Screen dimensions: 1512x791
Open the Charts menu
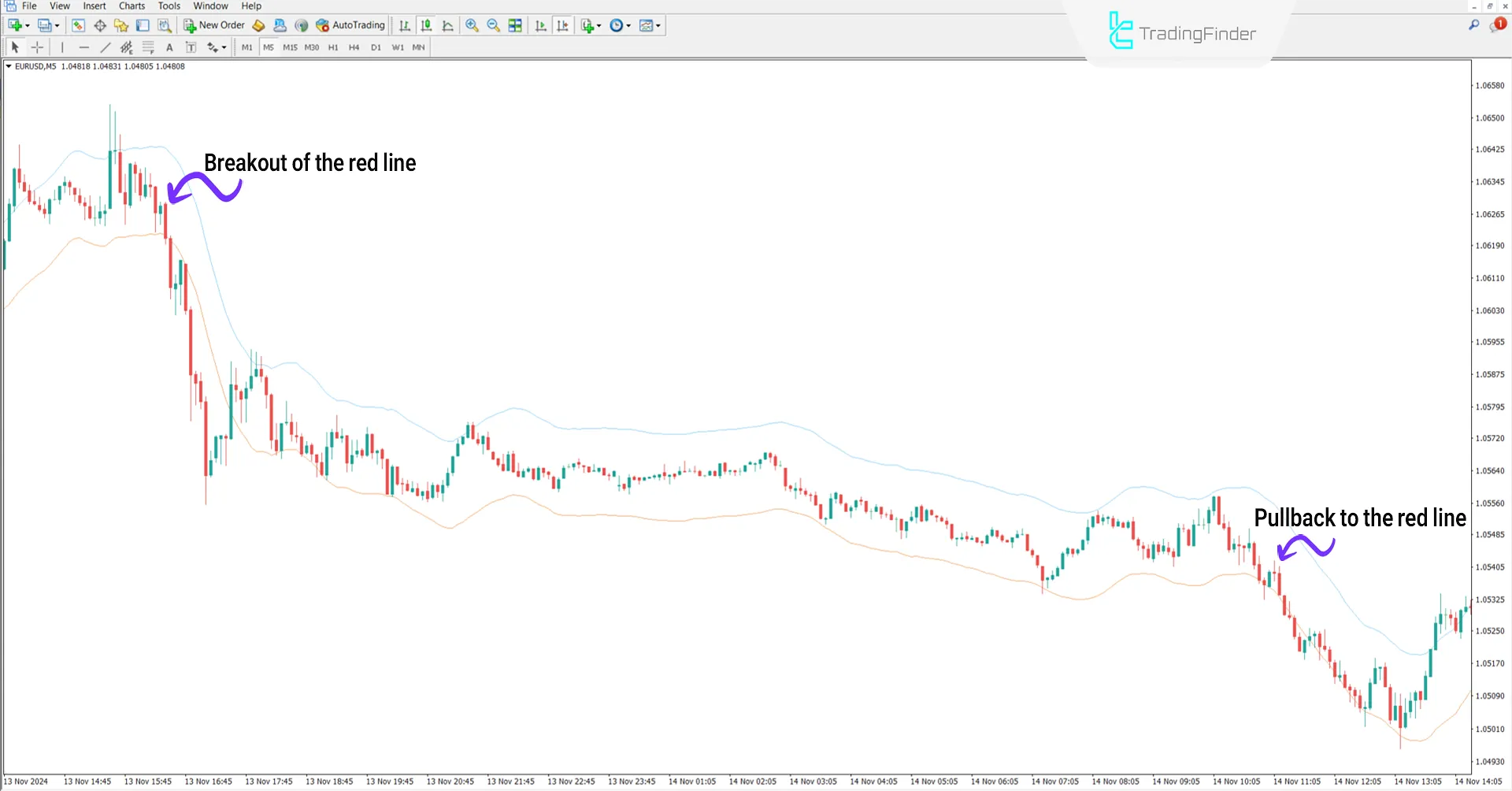pyautogui.click(x=131, y=6)
